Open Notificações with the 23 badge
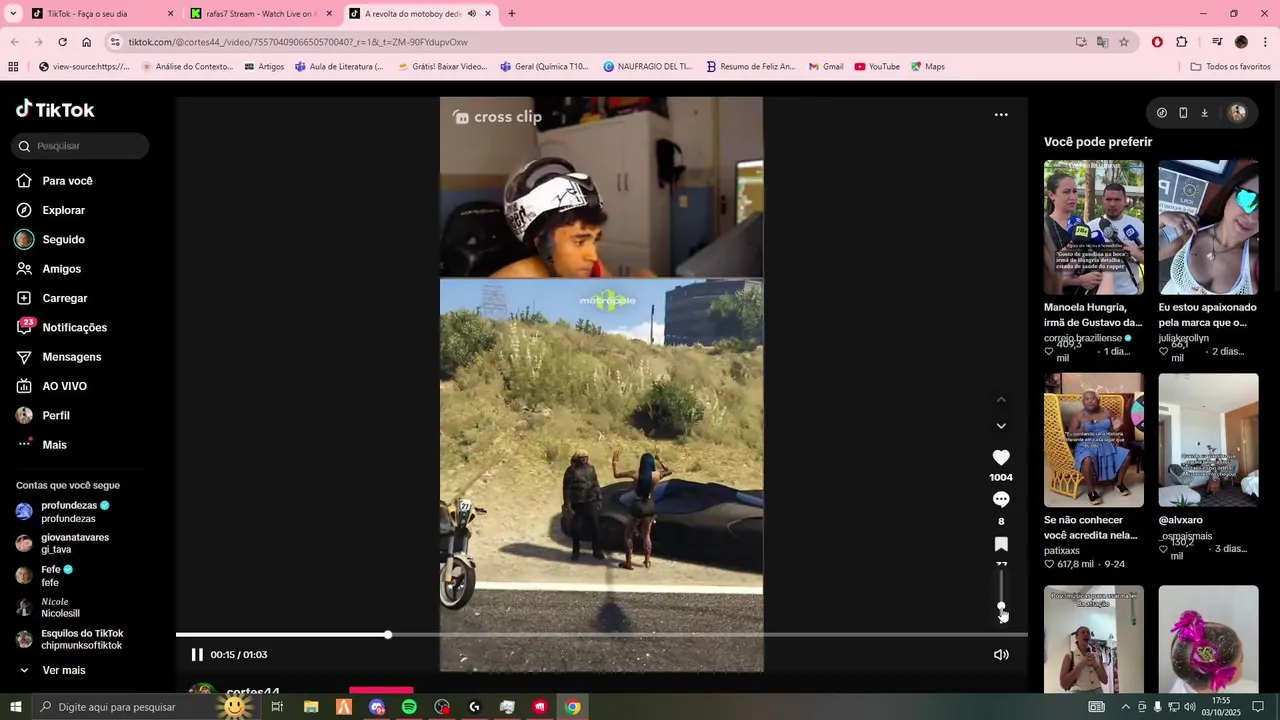 coord(74,327)
